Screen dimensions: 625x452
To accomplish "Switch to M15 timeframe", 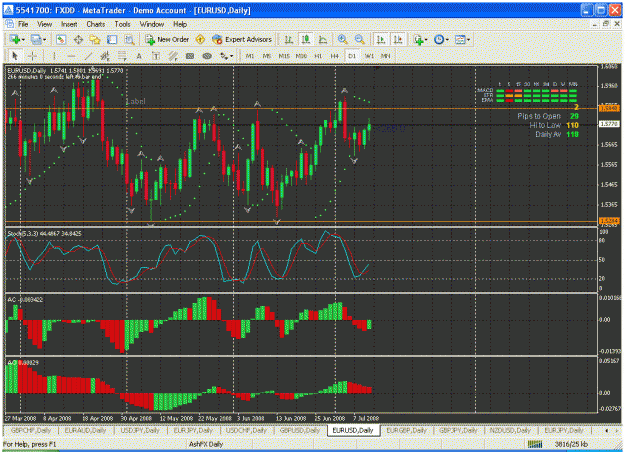I will pos(284,56).
